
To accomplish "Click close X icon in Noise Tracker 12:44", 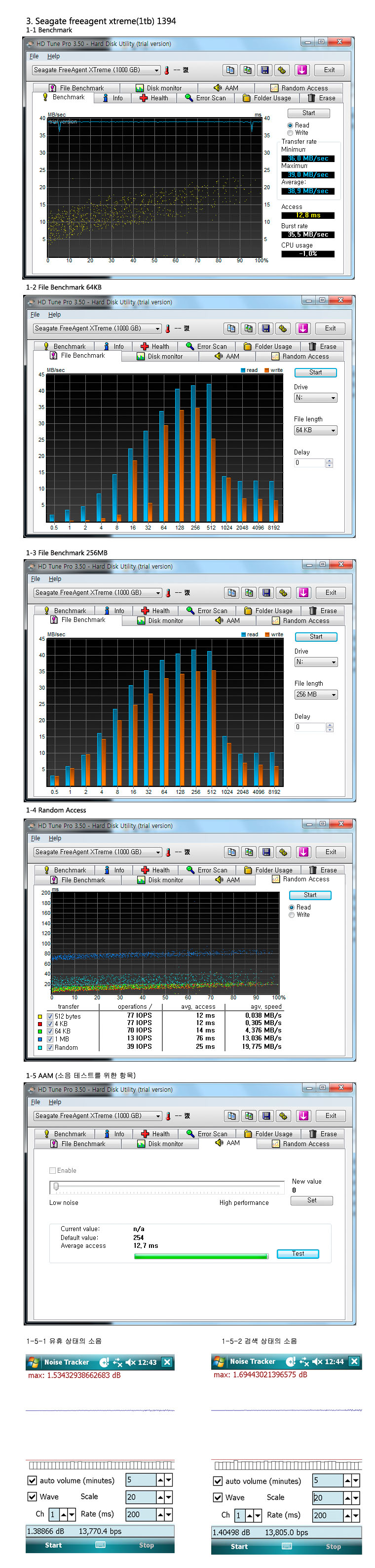I will coord(354,1361).
